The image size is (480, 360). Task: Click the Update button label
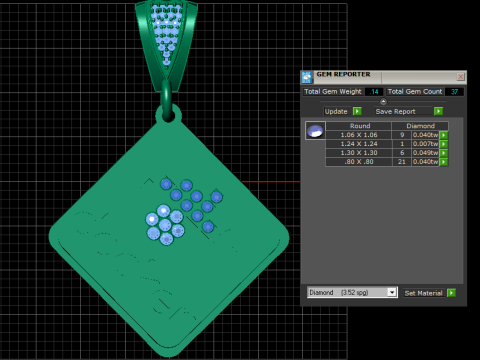click(336, 111)
